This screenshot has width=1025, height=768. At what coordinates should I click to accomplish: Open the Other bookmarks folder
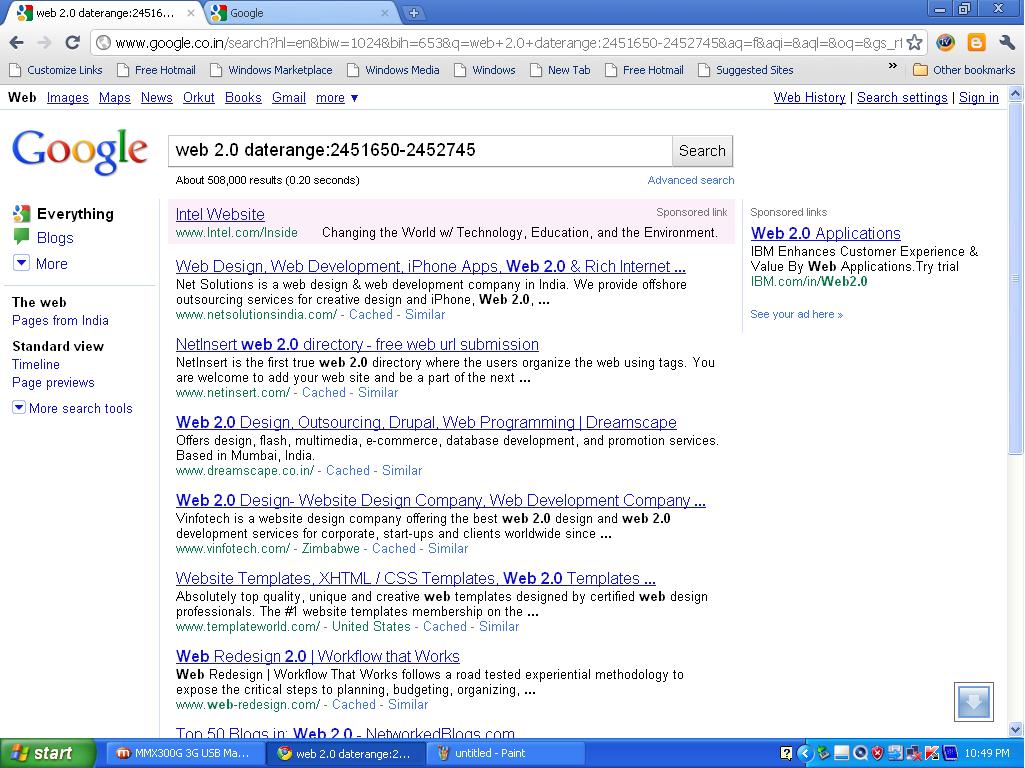pos(964,70)
